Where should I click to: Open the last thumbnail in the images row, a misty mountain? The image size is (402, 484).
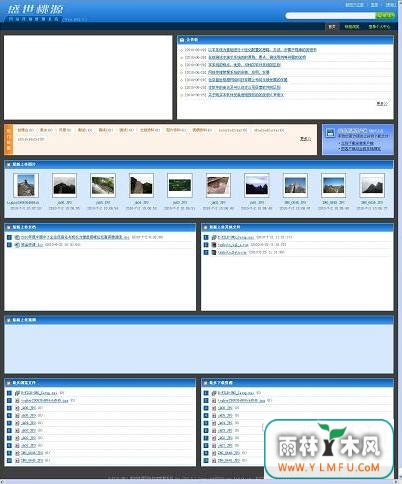pyautogui.click(x=372, y=185)
